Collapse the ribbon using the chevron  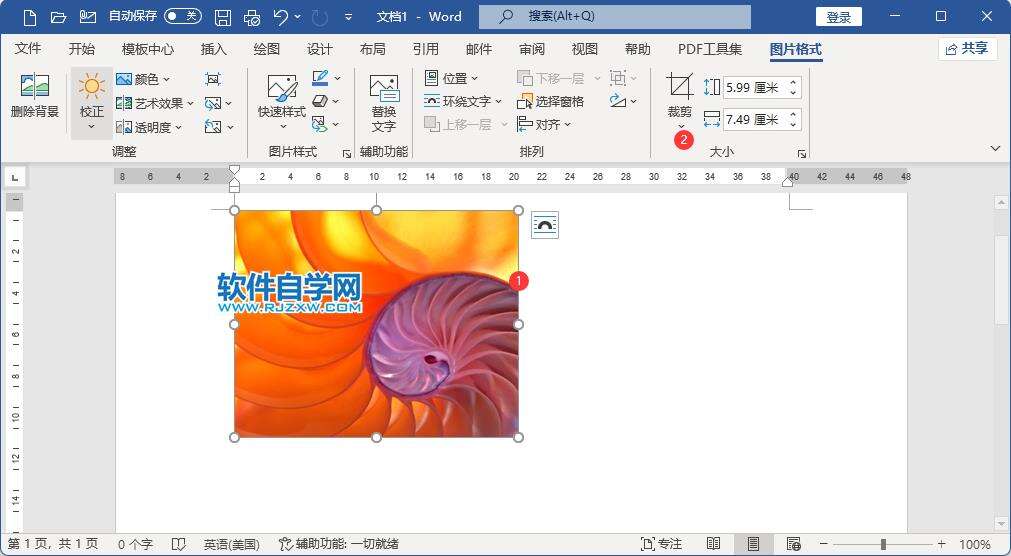(995, 148)
